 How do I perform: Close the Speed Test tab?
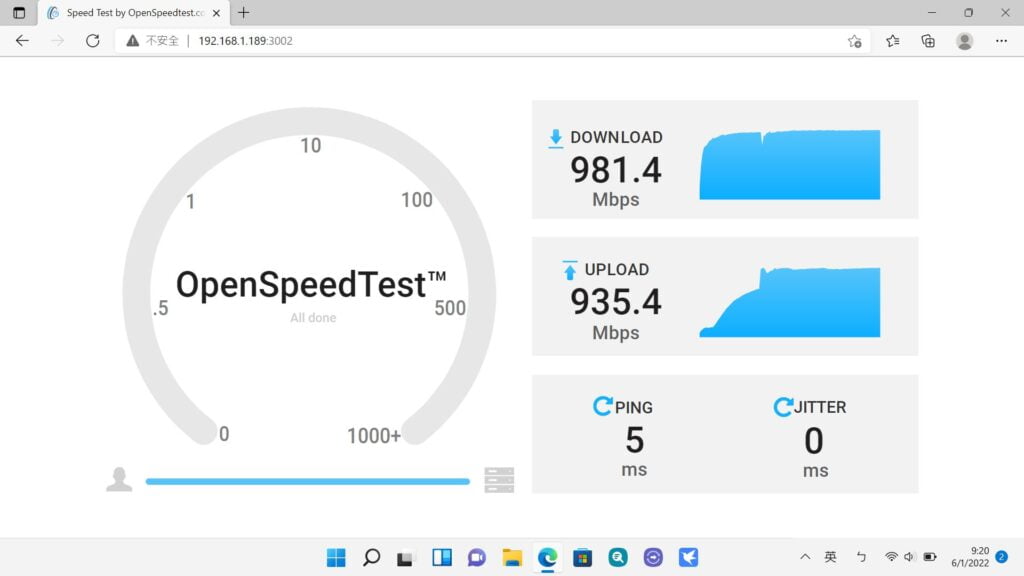tap(216, 12)
